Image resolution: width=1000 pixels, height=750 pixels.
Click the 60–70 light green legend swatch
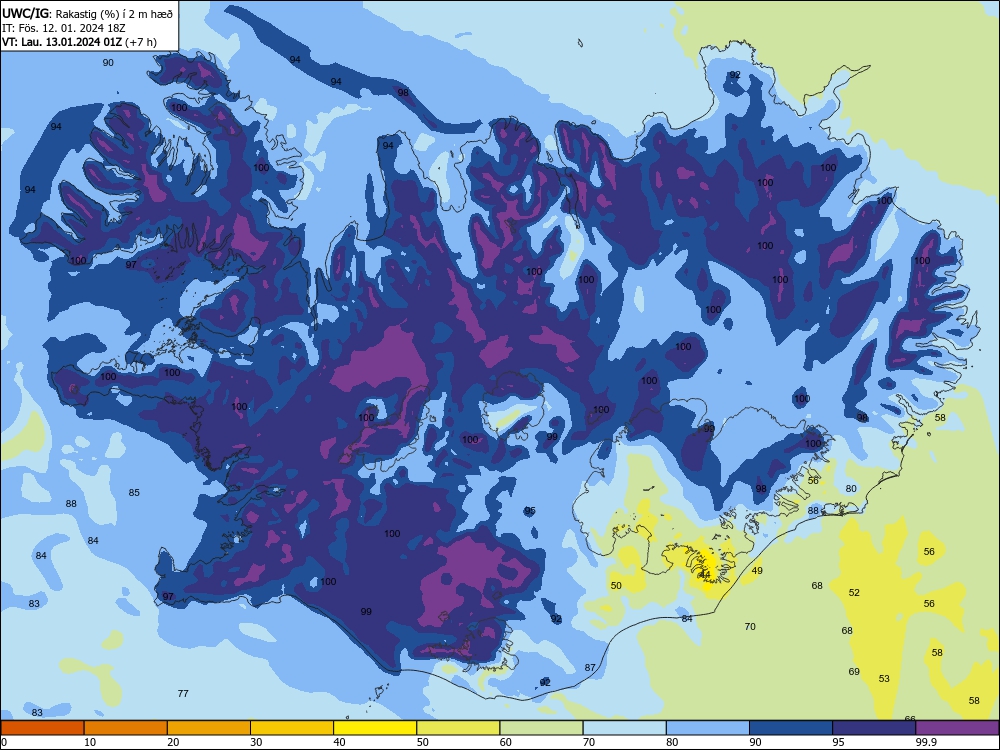[x=541, y=728]
